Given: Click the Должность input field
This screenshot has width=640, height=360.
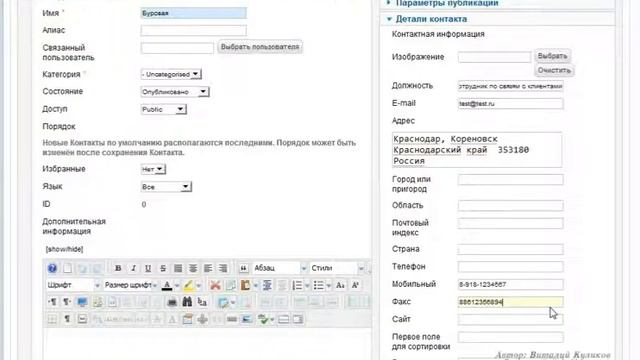Looking at the screenshot, I should (510, 86).
